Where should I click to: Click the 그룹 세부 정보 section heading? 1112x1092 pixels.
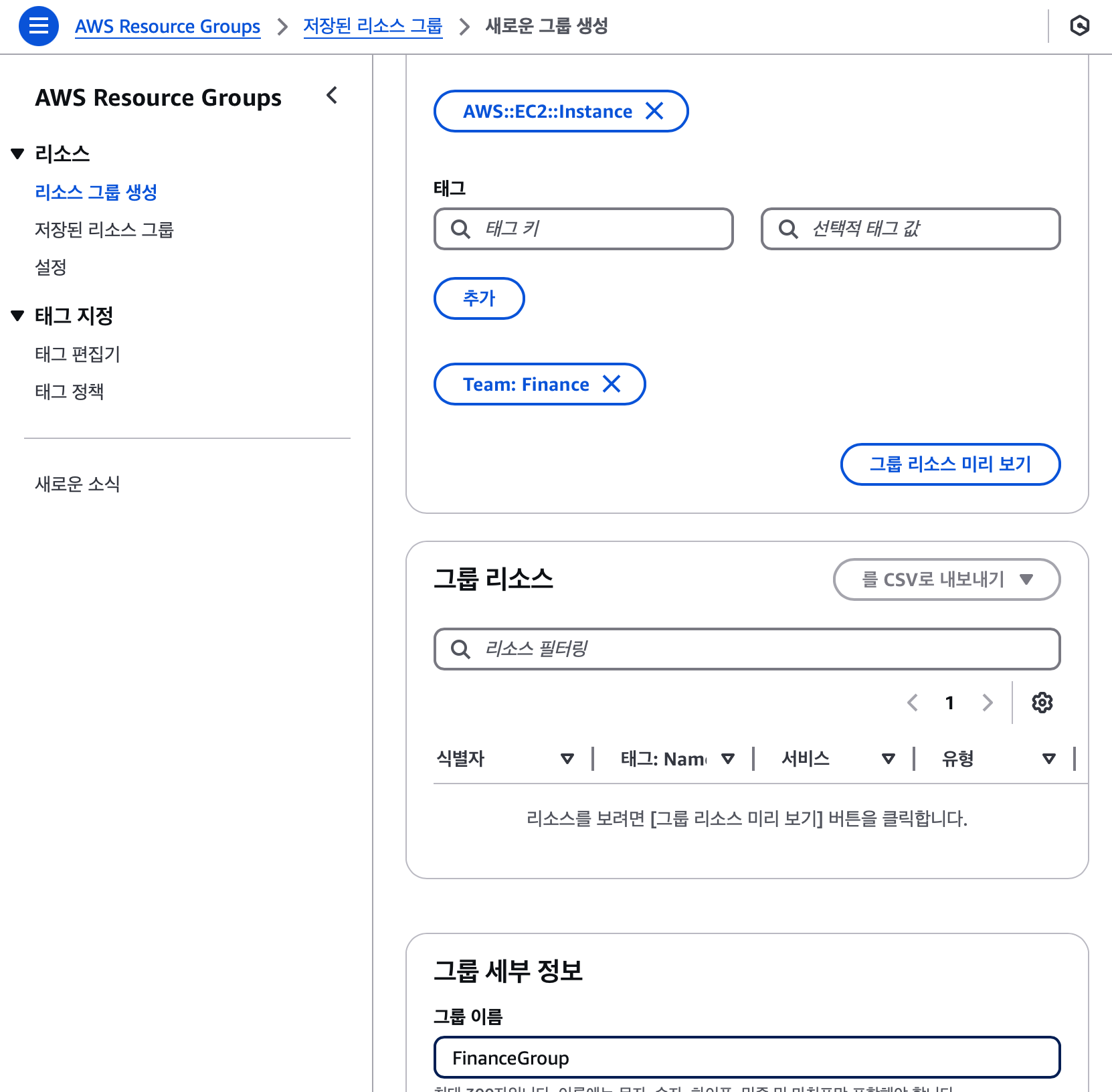[508, 971]
